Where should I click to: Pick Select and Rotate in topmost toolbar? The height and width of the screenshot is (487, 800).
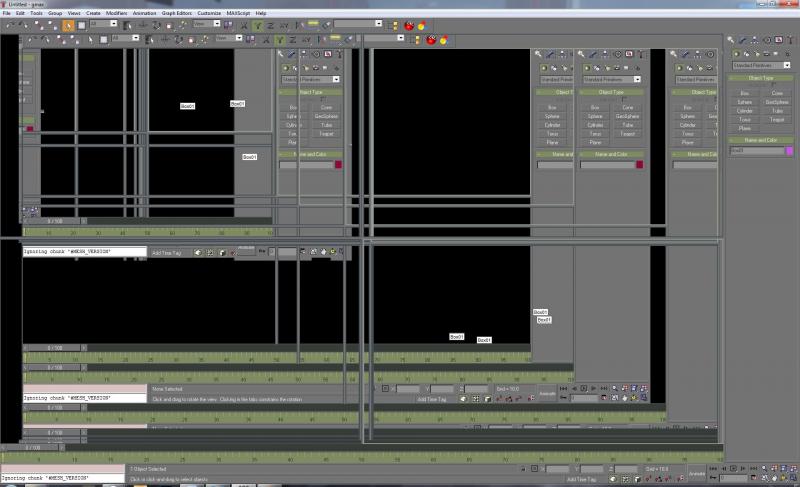156,25
